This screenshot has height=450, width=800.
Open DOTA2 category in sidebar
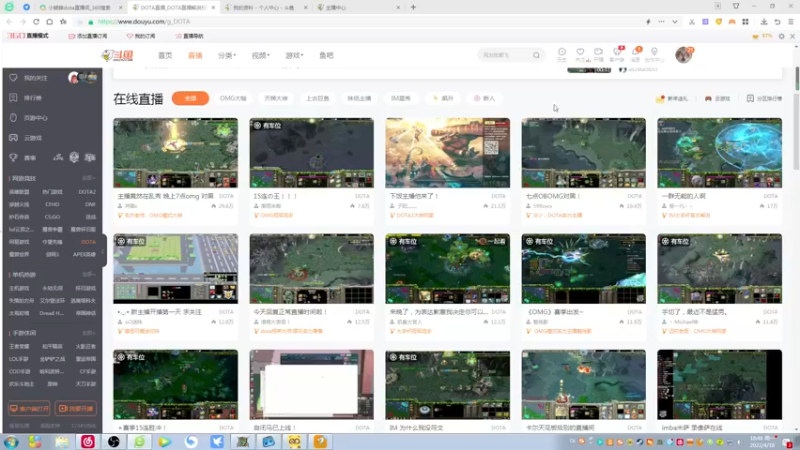pos(87,192)
